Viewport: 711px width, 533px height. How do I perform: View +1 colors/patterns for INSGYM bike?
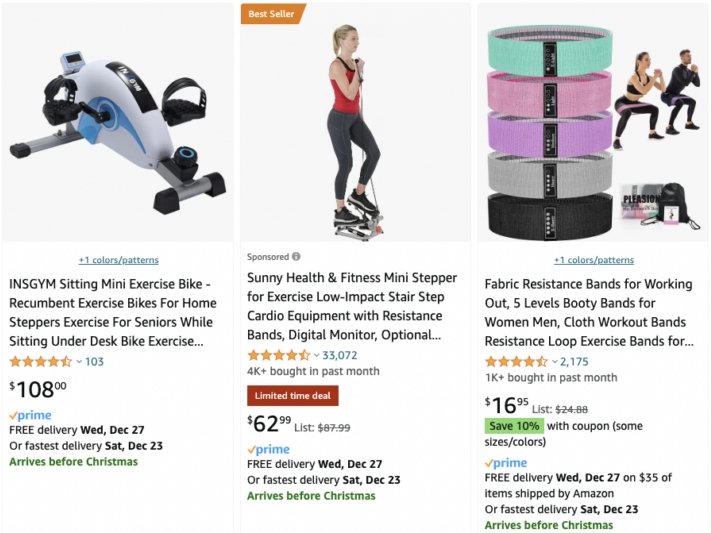[118, 260]
